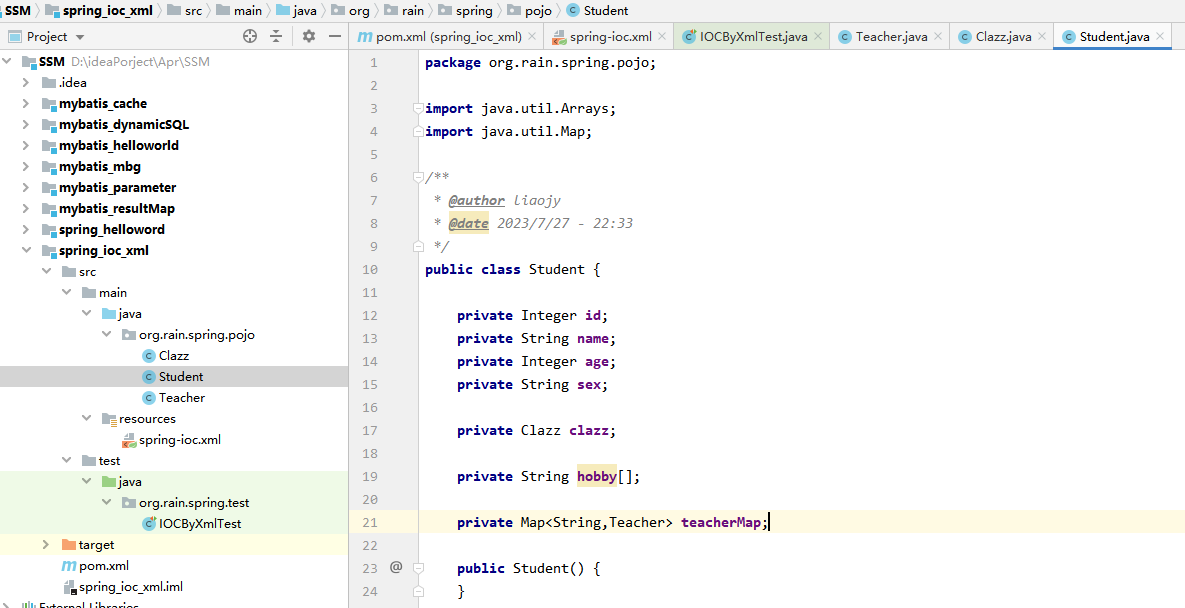
Task: Collapse the SSM root project node
Action: [8, 61]
